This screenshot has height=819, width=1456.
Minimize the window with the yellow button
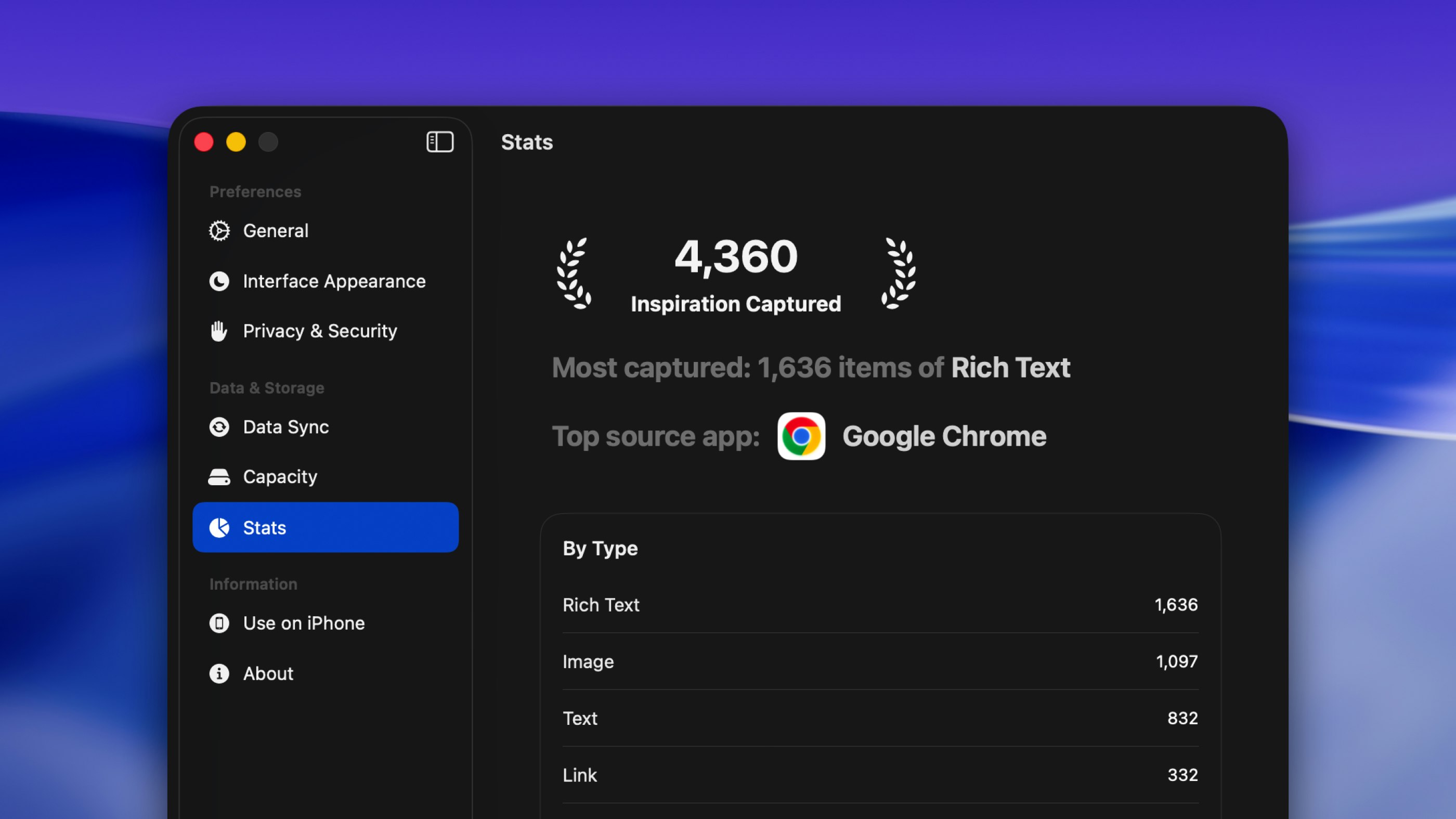coord(236,142)
